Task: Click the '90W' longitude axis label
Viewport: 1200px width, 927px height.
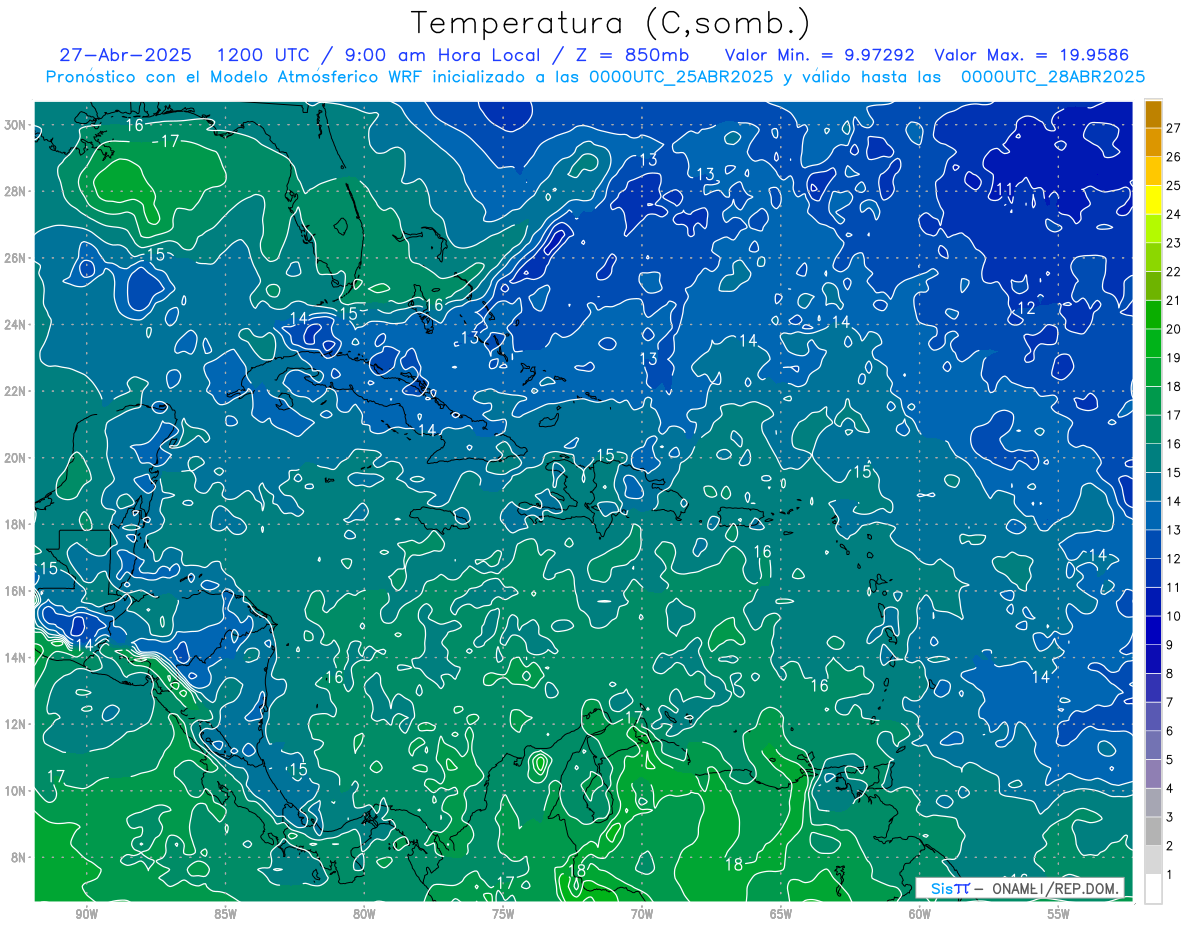Action: click(87, 914)
